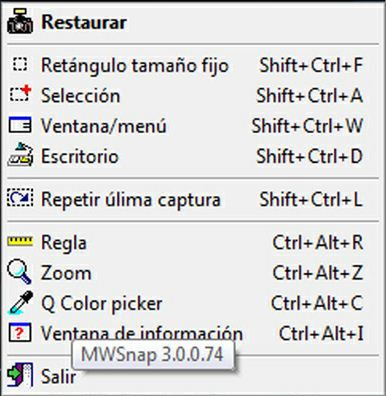Viewport: 386px width, 396px height.
Task: Click the magnifying glass Zoom icon
Action: [x=19, y=271]
